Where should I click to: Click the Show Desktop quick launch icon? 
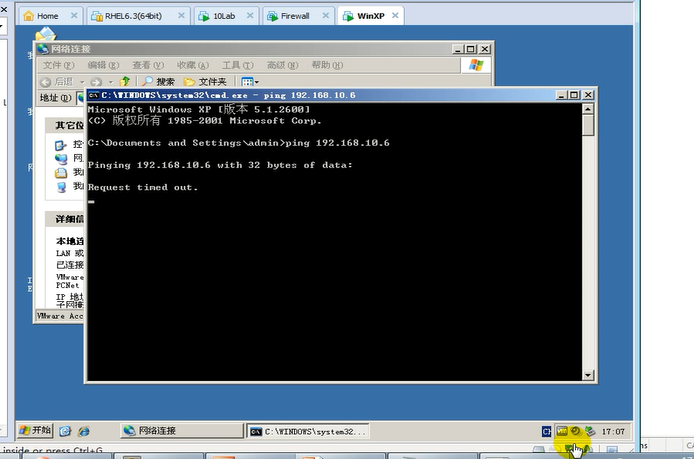coord(65,431)
